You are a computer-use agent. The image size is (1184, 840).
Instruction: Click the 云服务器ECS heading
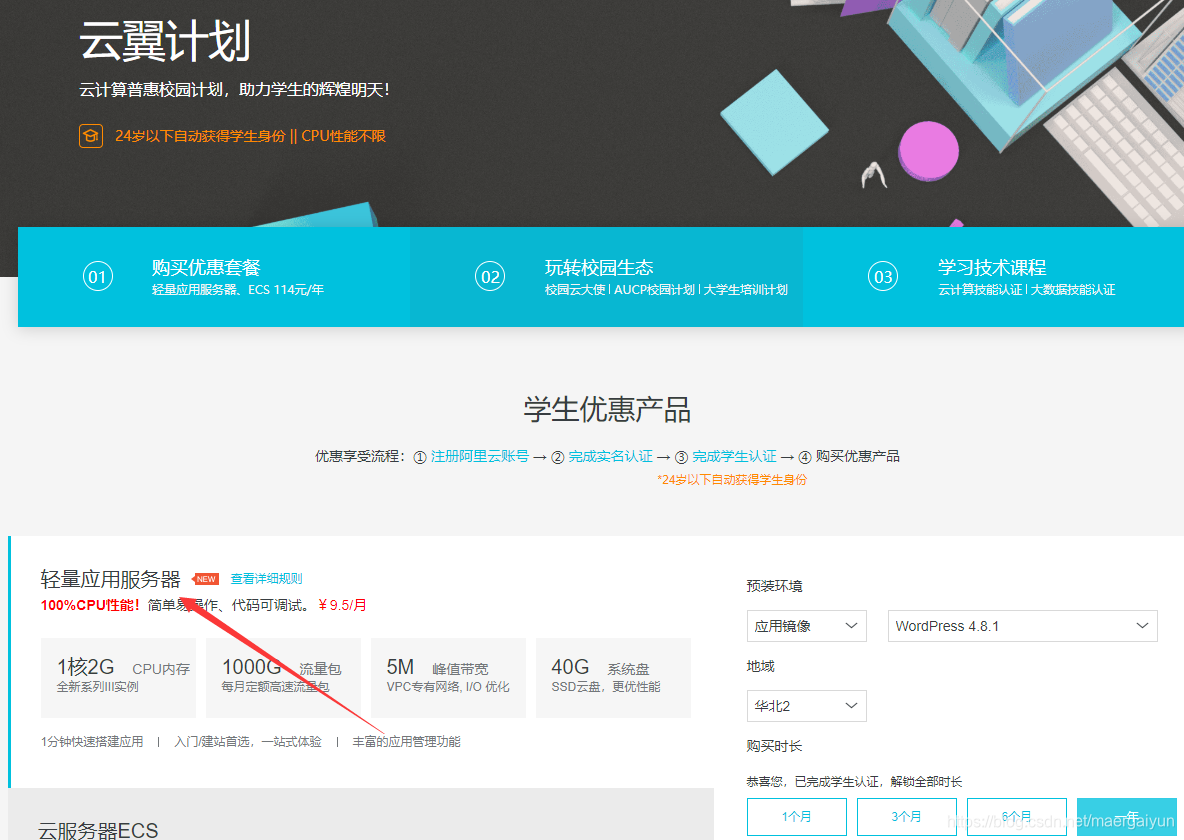click(98, 830)
